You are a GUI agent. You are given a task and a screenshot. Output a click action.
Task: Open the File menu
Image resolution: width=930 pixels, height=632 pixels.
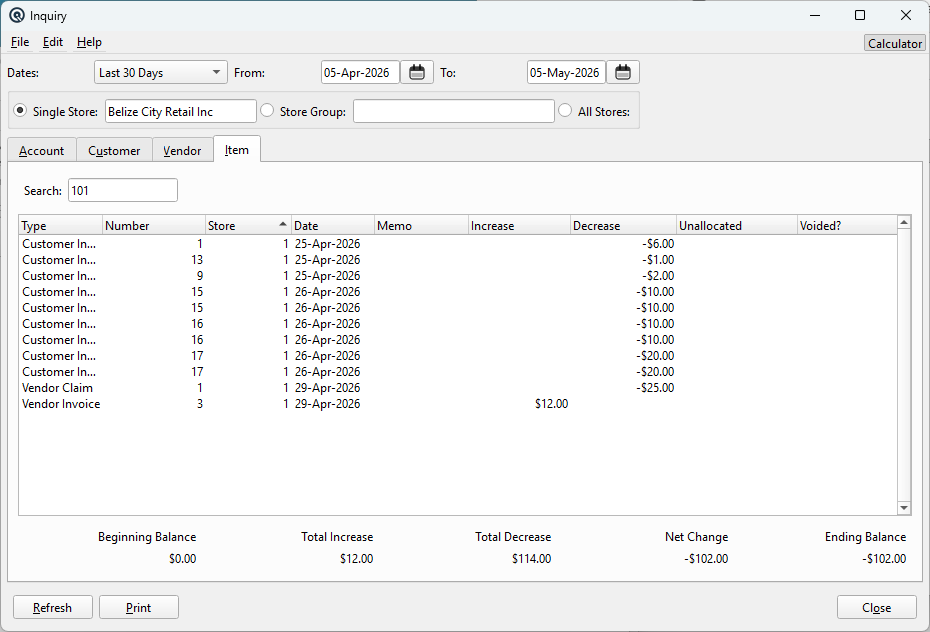[20, 42]
